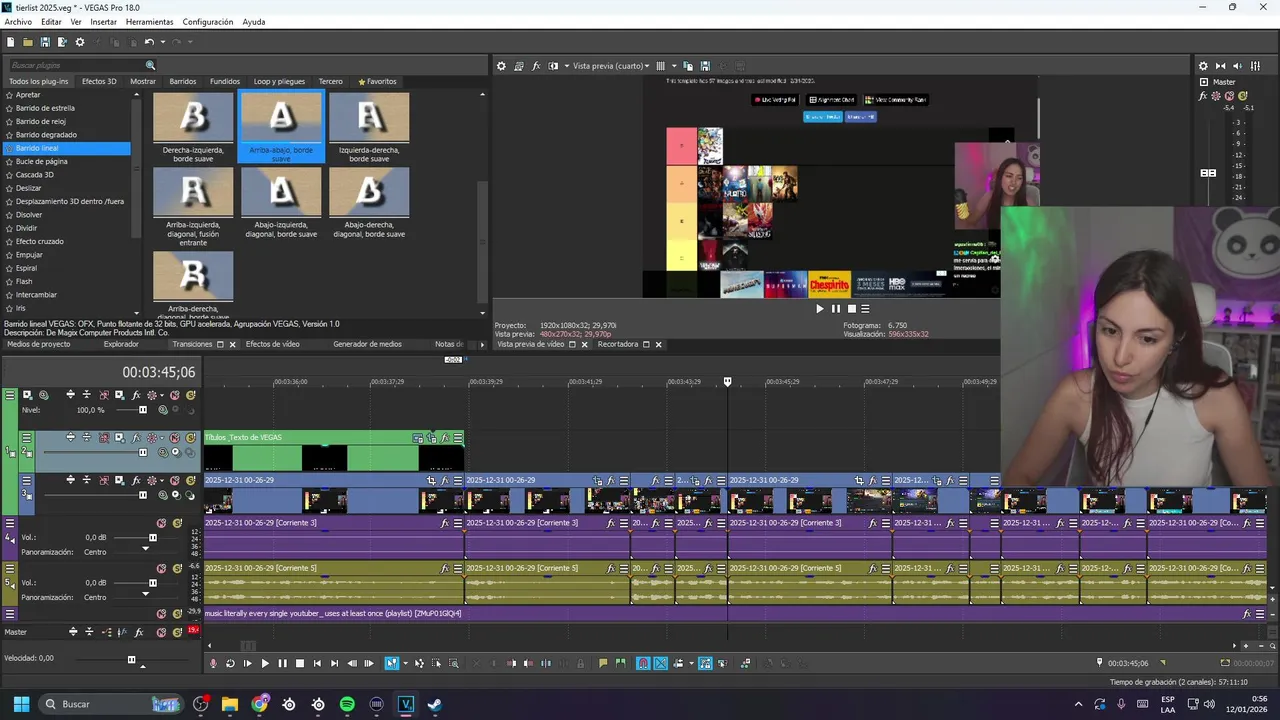Image resolution: width=1280 pixels, height=720 pixels.
Task: Open the Herramientas menu
Action: click(x=149, y=22)
